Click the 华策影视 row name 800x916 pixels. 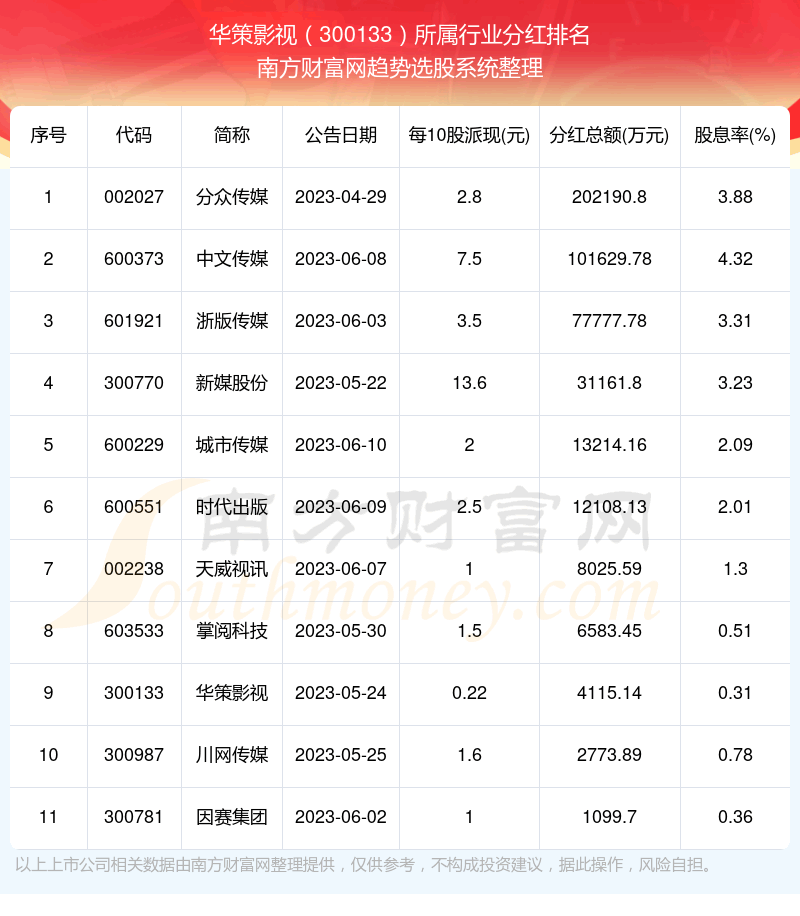pos(232,693)
